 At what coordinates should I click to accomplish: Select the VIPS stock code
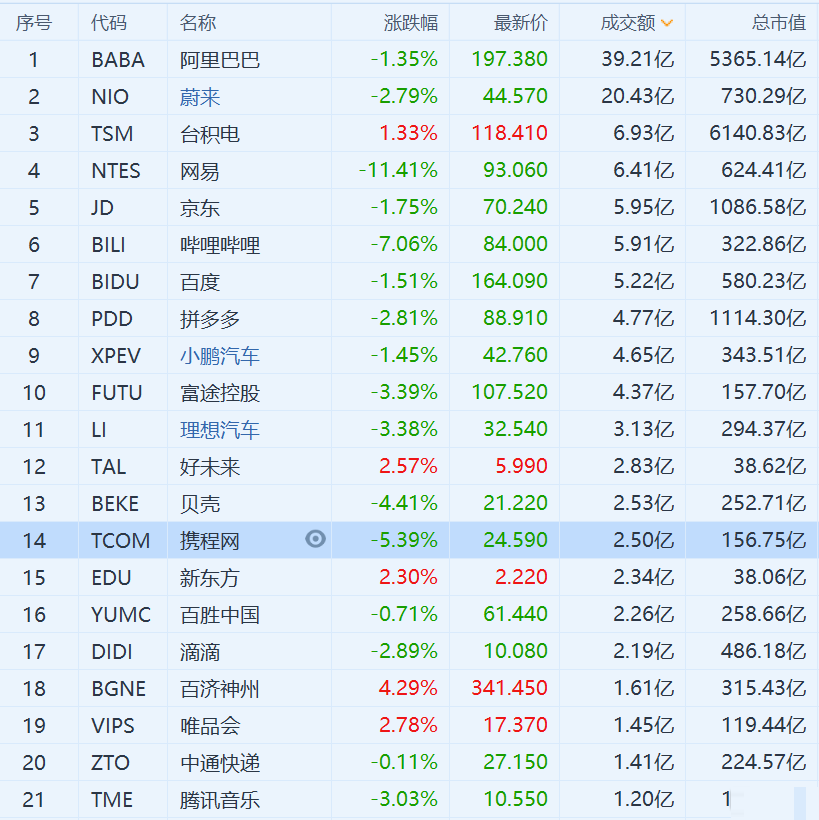(x=113, y=726)
